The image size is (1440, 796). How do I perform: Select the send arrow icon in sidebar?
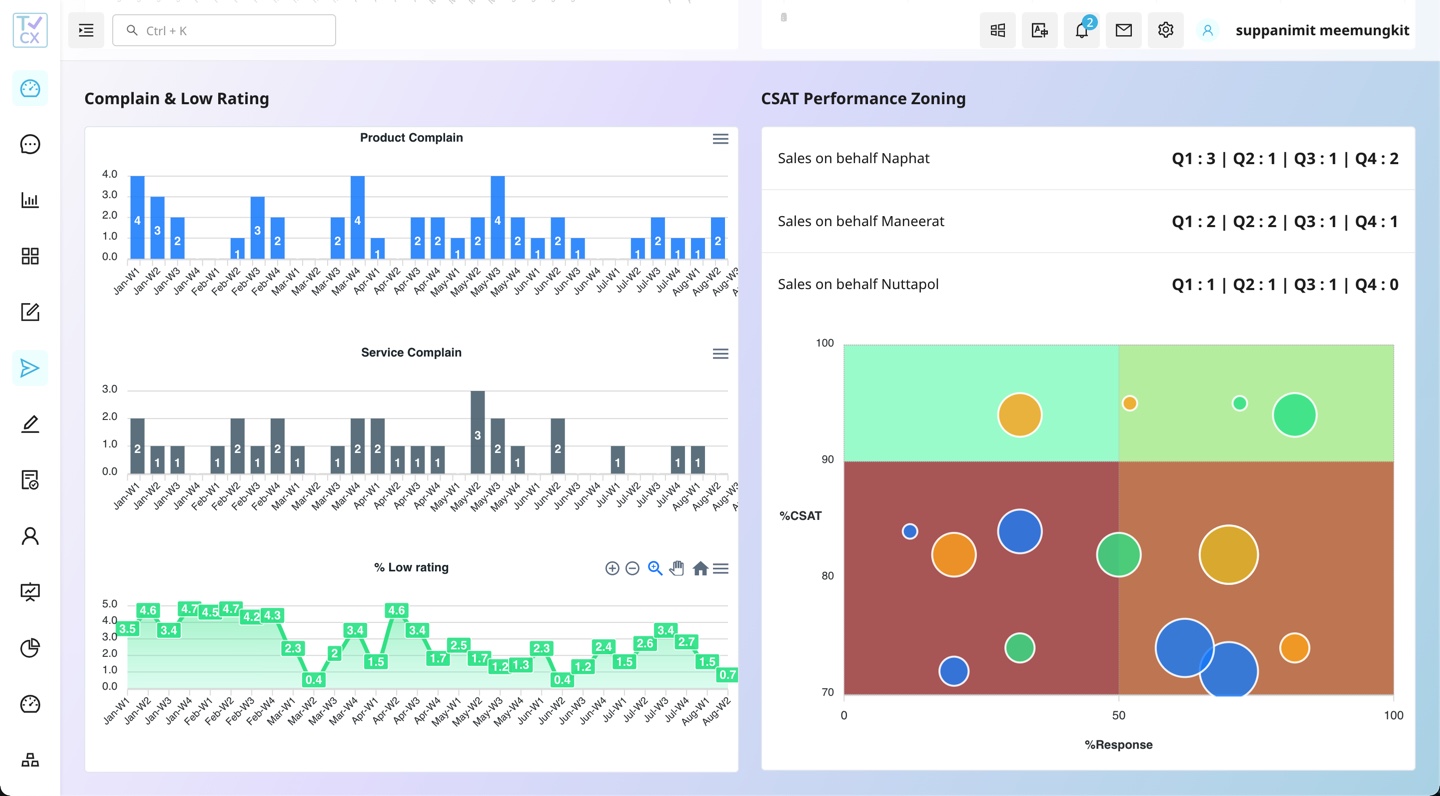(29, 368)
